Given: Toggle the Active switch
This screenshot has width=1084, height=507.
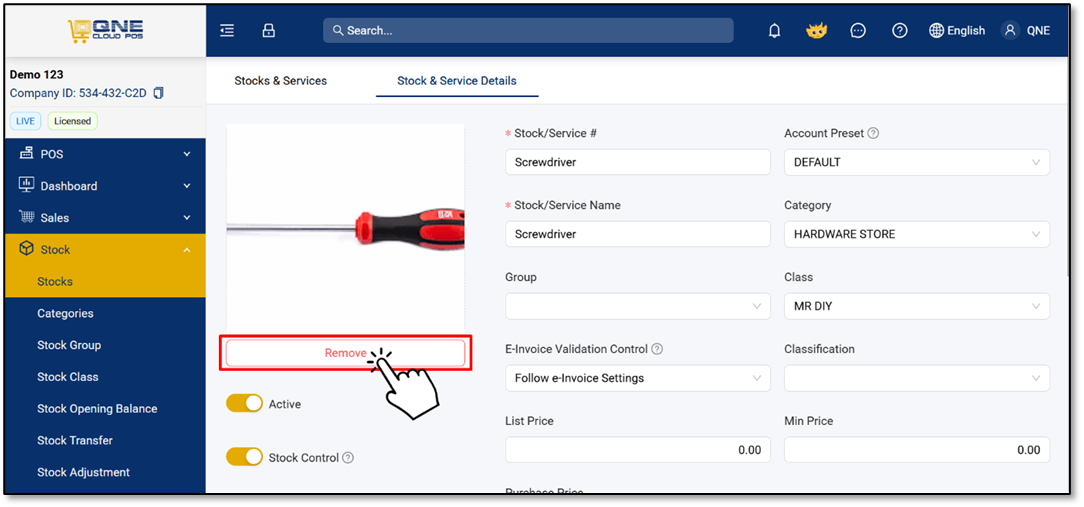Looking at the screenshot, I should tap(245, 403).
